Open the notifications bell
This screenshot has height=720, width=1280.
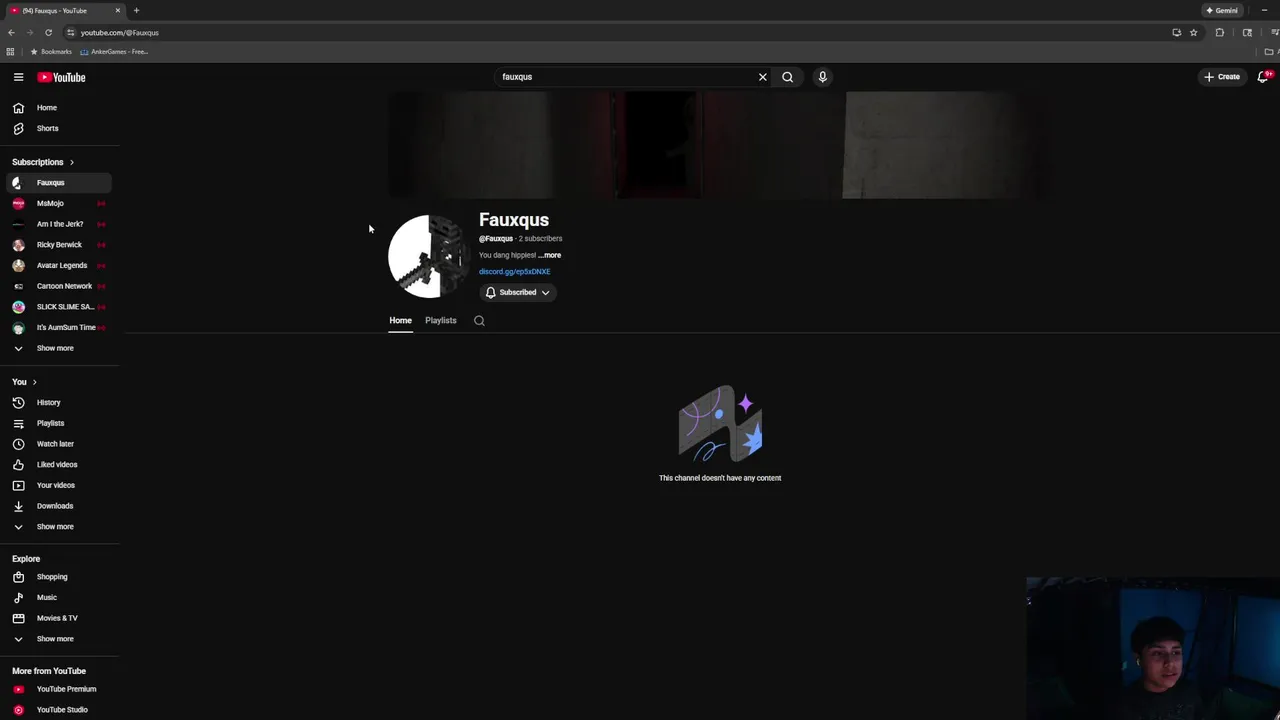(x=1263, y=77)
